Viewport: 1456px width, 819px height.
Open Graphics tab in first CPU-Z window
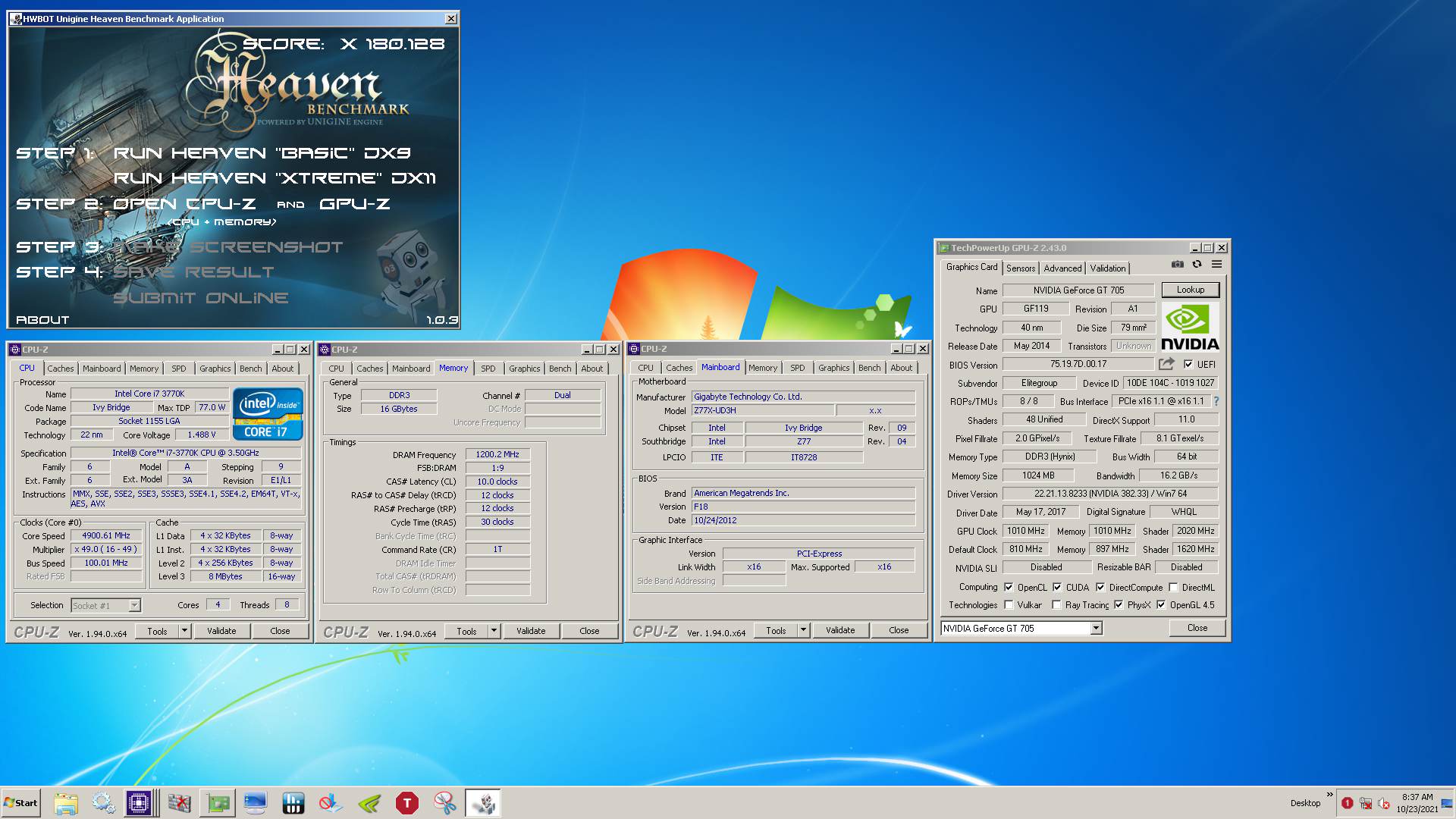[x=215, y=369]
